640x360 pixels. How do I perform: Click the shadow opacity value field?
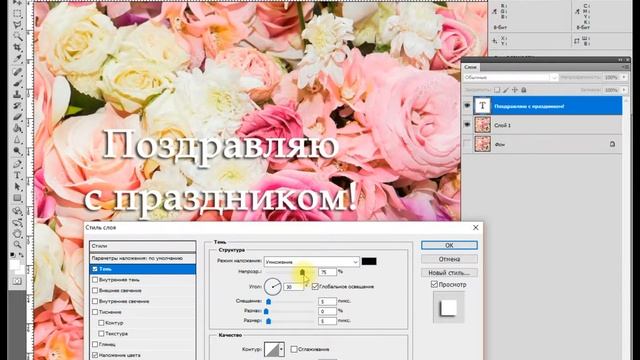point(328,272)
